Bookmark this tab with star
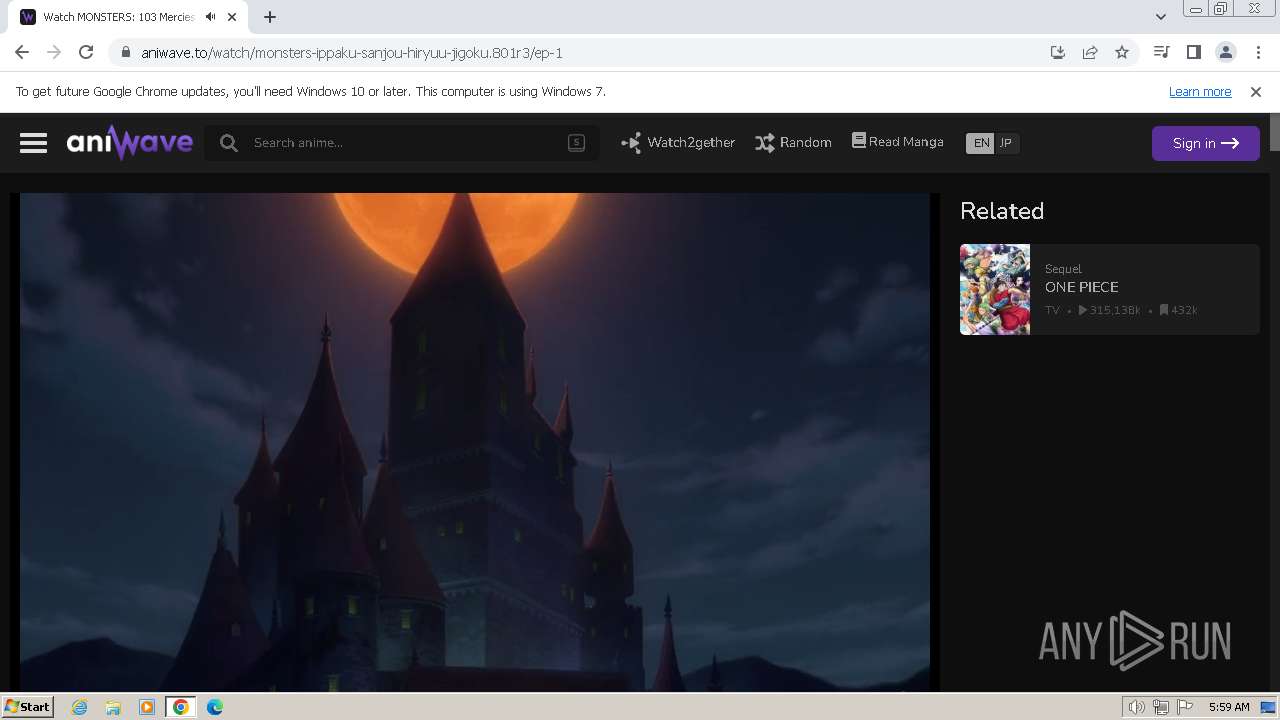 1122,52
